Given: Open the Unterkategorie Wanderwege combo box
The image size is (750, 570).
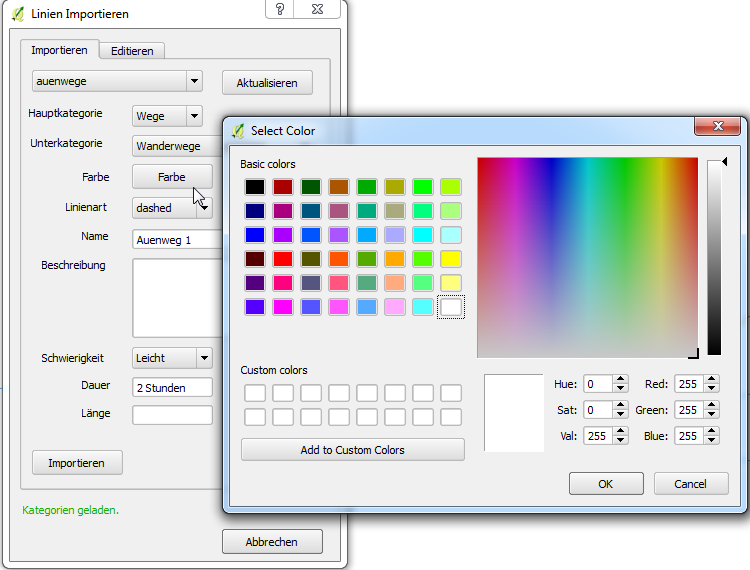Looking at the screenshot, I should (177, 146).
